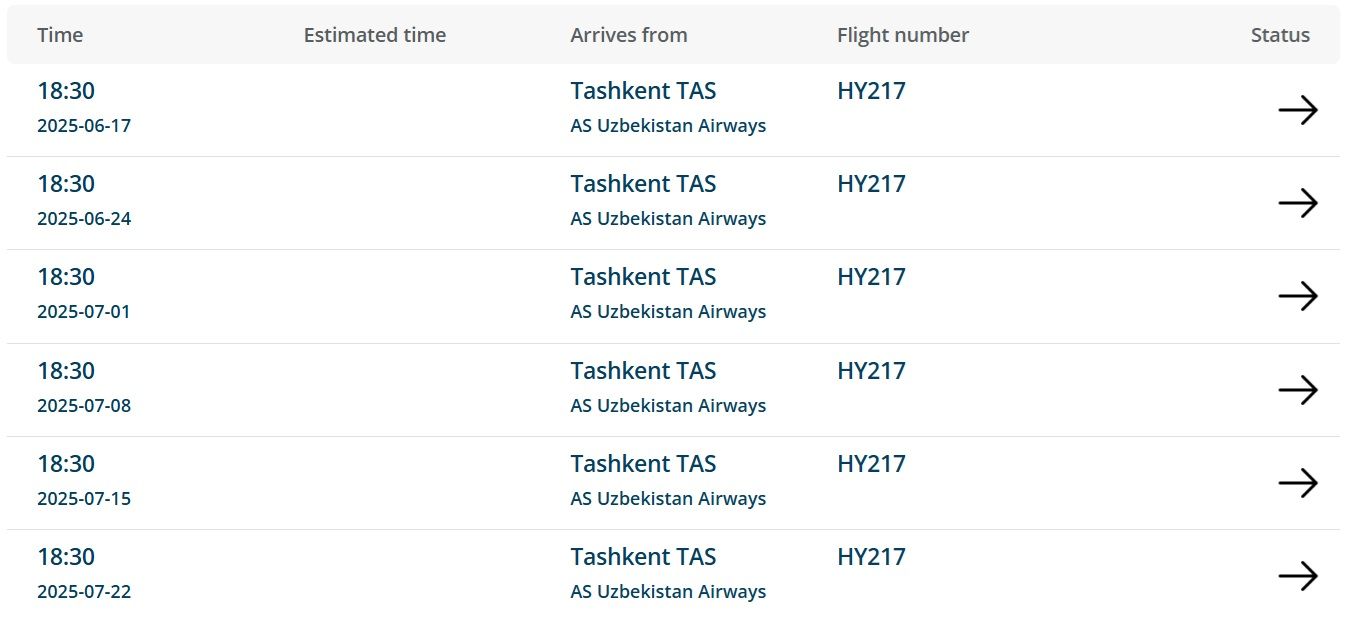This screenshot has width=1353, height=626.
Task: Click the Time column header
Action: point(60,35)
